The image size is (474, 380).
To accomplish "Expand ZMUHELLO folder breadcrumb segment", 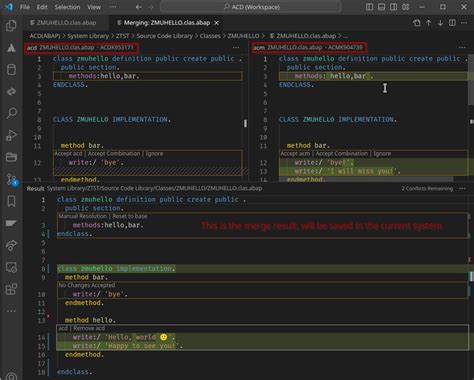I will click(243, 36).
